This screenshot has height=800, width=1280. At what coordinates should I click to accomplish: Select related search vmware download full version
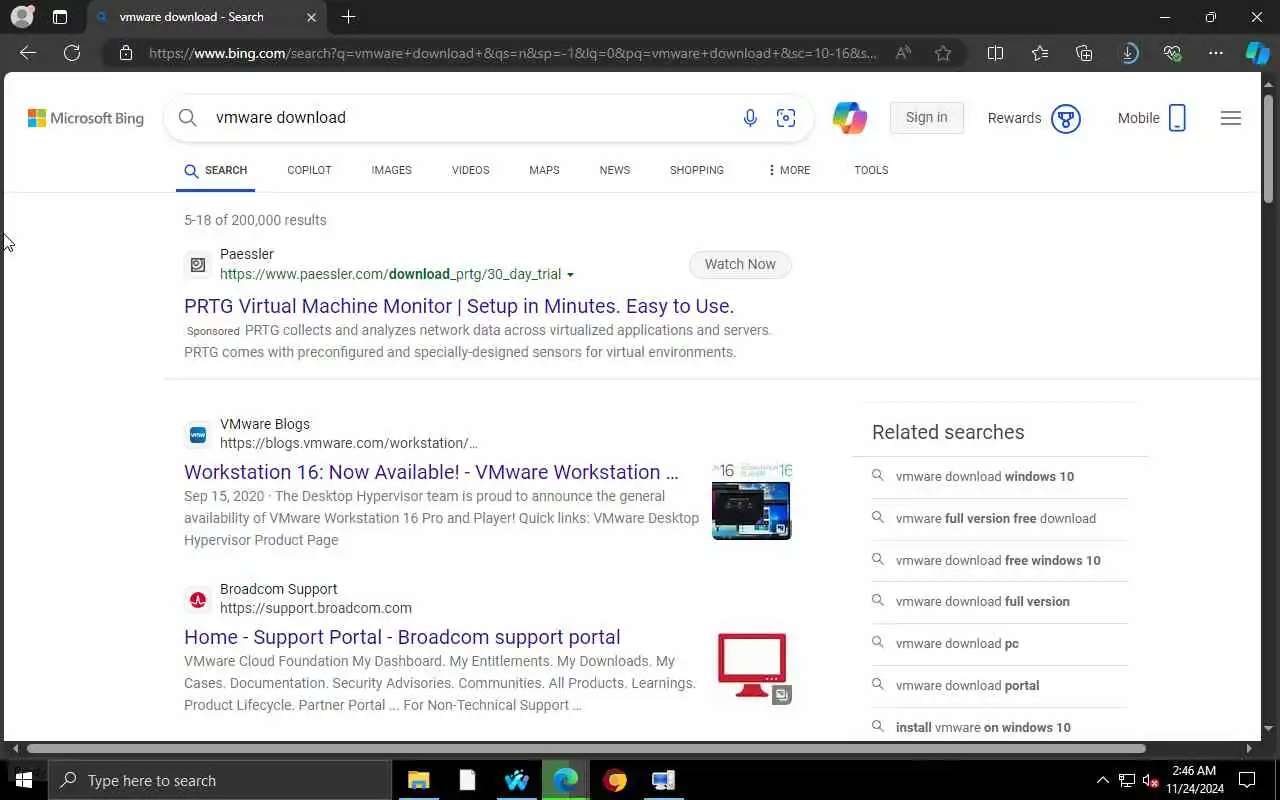click(x=983, y=602)
